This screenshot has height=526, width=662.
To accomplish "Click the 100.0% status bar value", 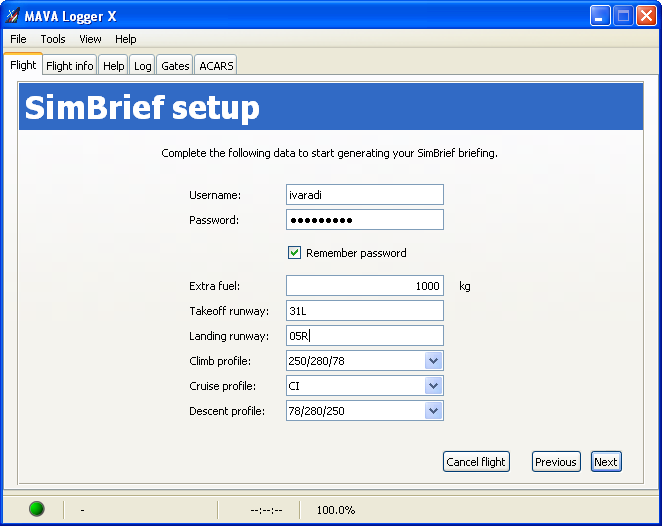I will click(336, 510).
